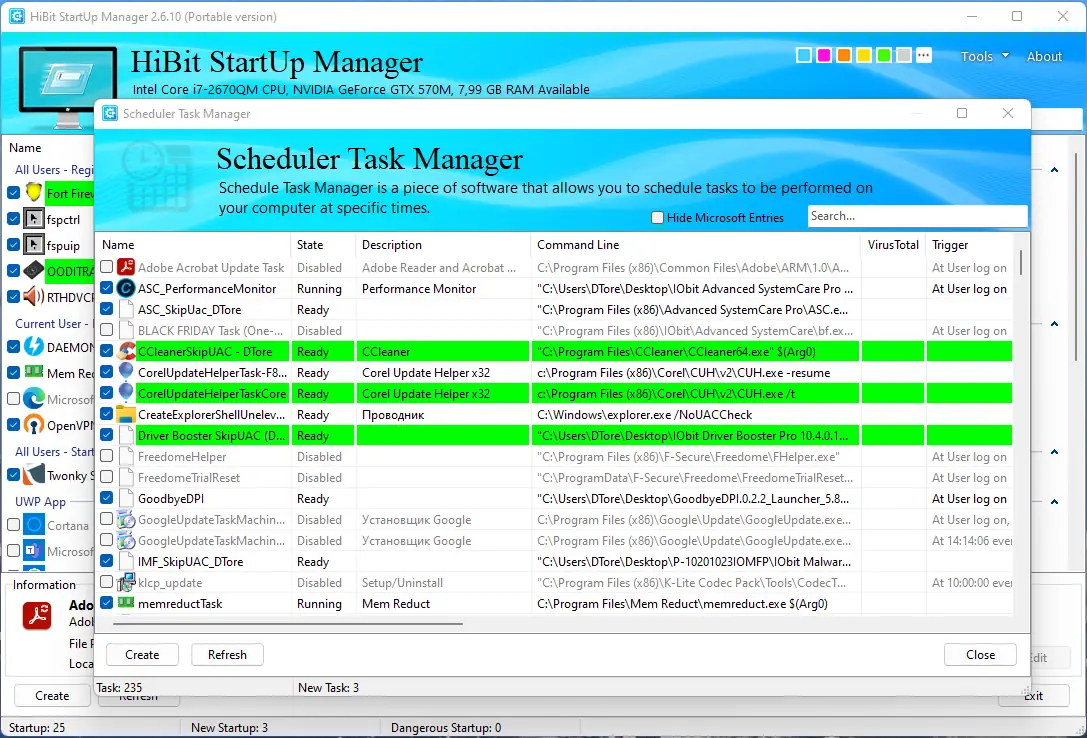
Task: Click the memreductTask chip icon
Action: tap(125, 603)
